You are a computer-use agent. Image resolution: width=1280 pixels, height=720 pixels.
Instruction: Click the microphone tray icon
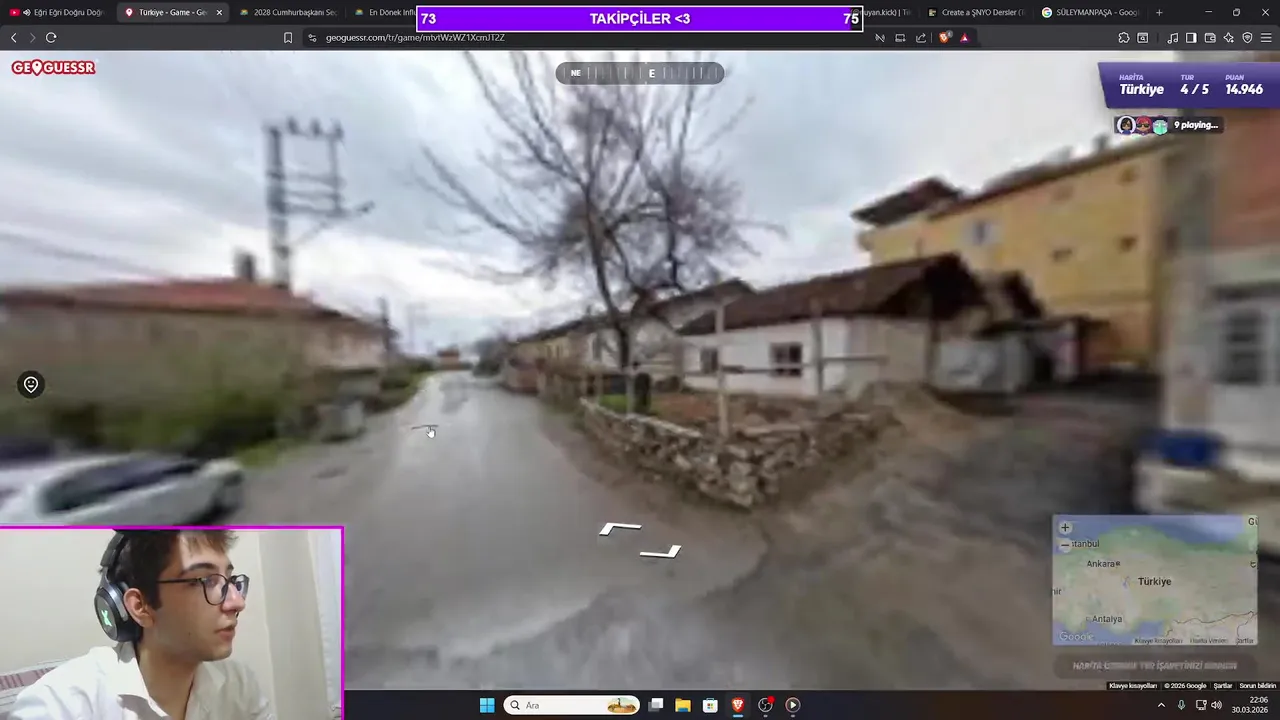[x=1181, y=705]
